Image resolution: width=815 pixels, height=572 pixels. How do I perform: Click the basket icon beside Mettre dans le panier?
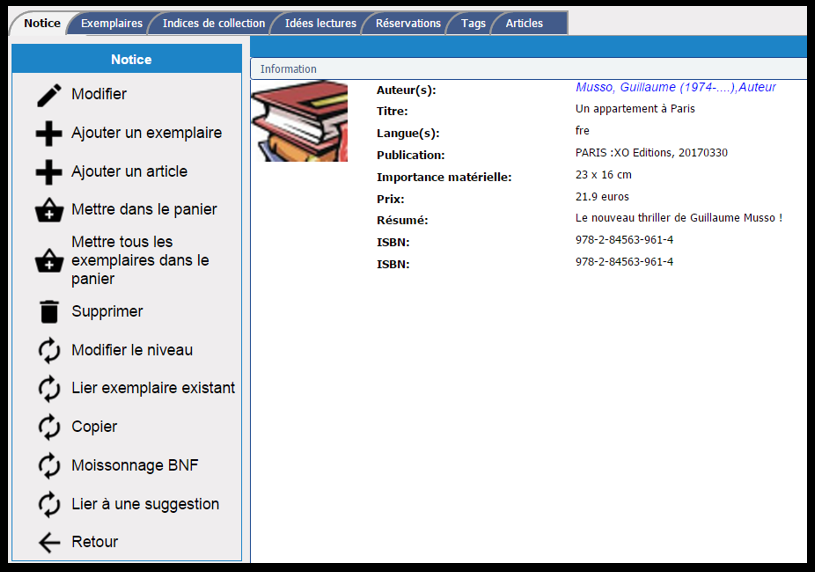tap(49, 210)
